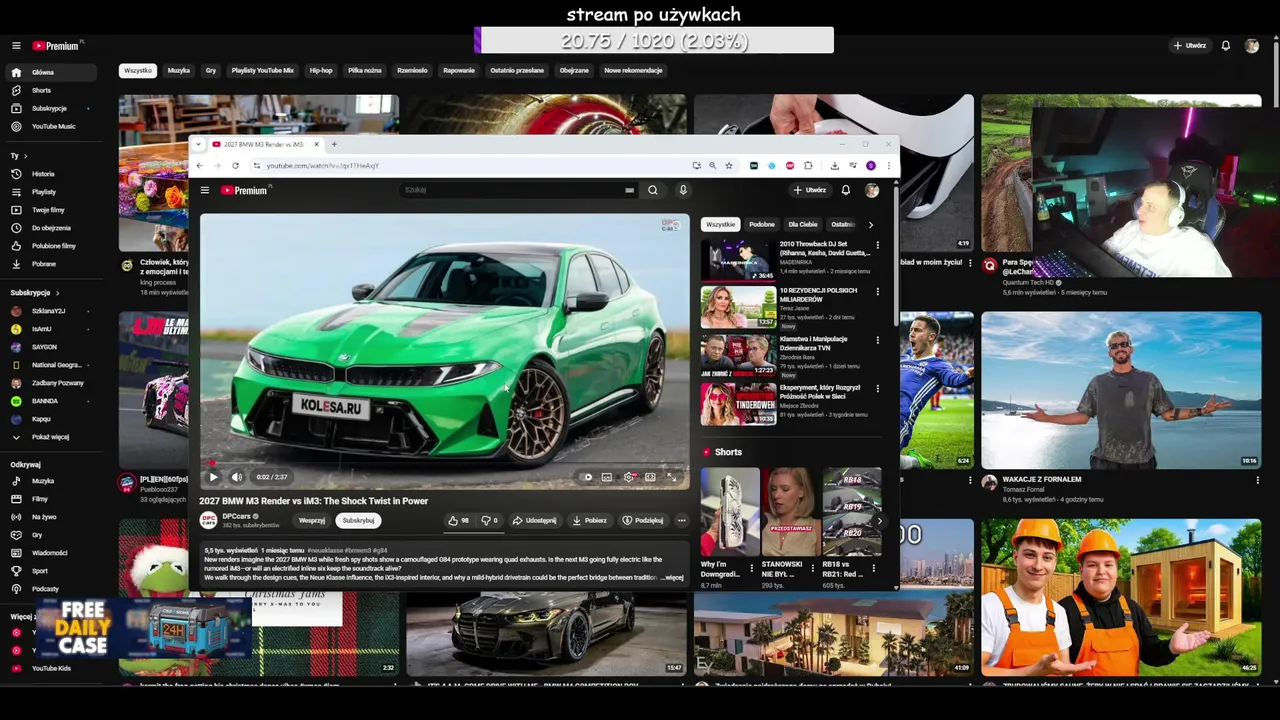Screen dimensions: 1280x720
Task: Open menu for 2010 Throwback DJ Set video
Action: coord(878,245)
